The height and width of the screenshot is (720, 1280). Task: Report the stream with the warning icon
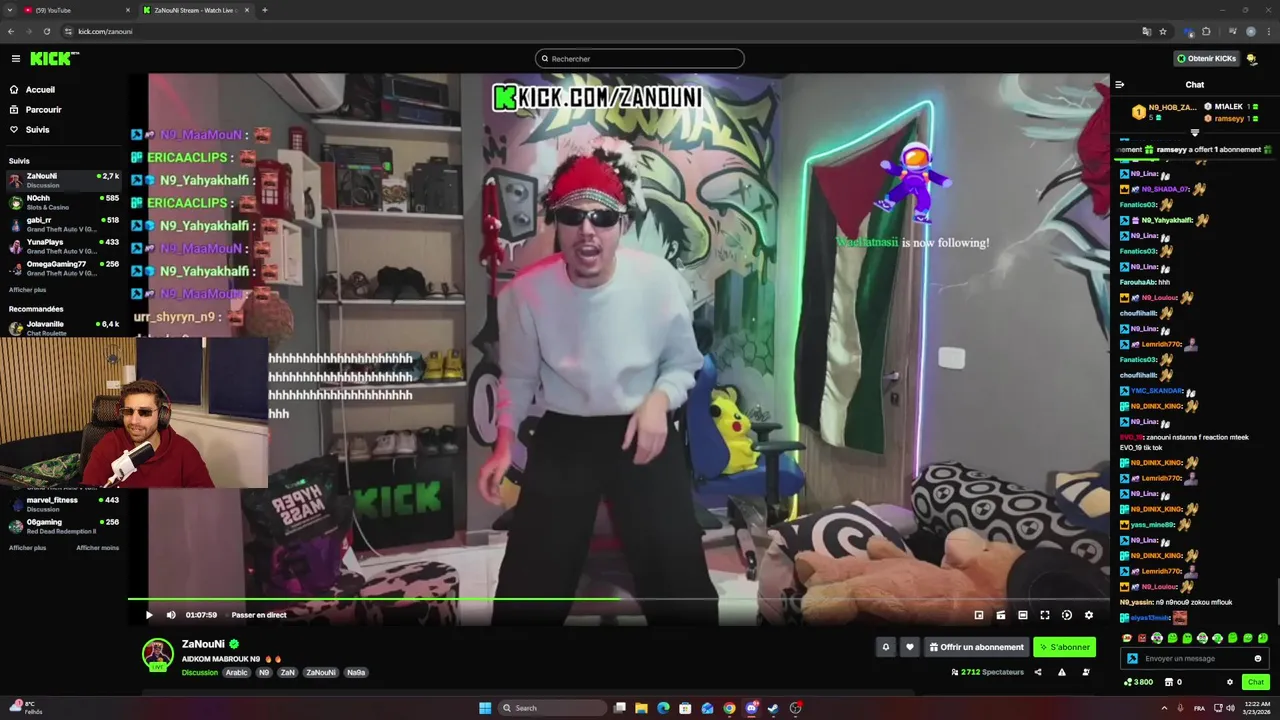pyautogui.click(x=1062, y=672)
